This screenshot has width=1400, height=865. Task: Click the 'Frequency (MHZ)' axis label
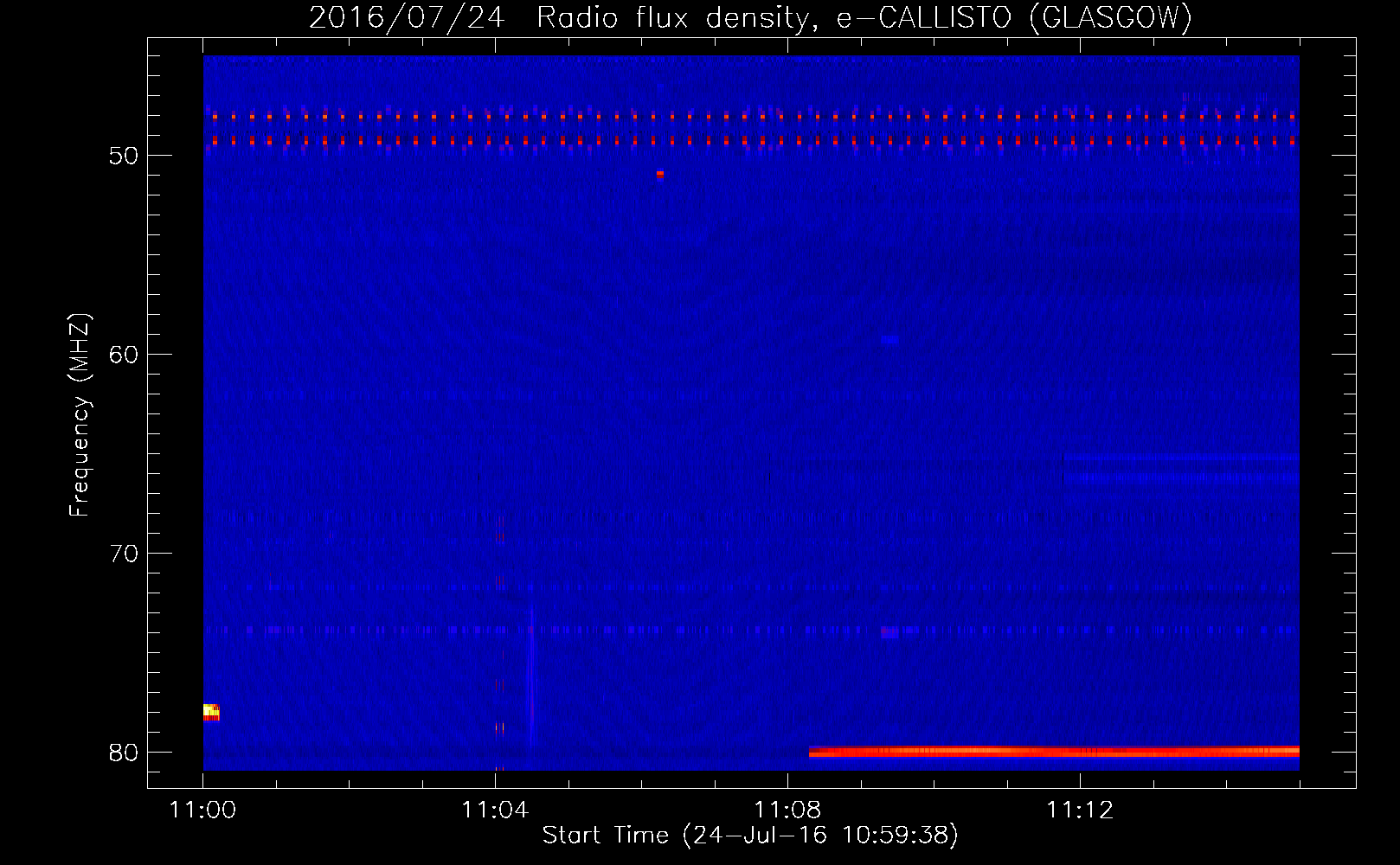click(x=79, y=415)
